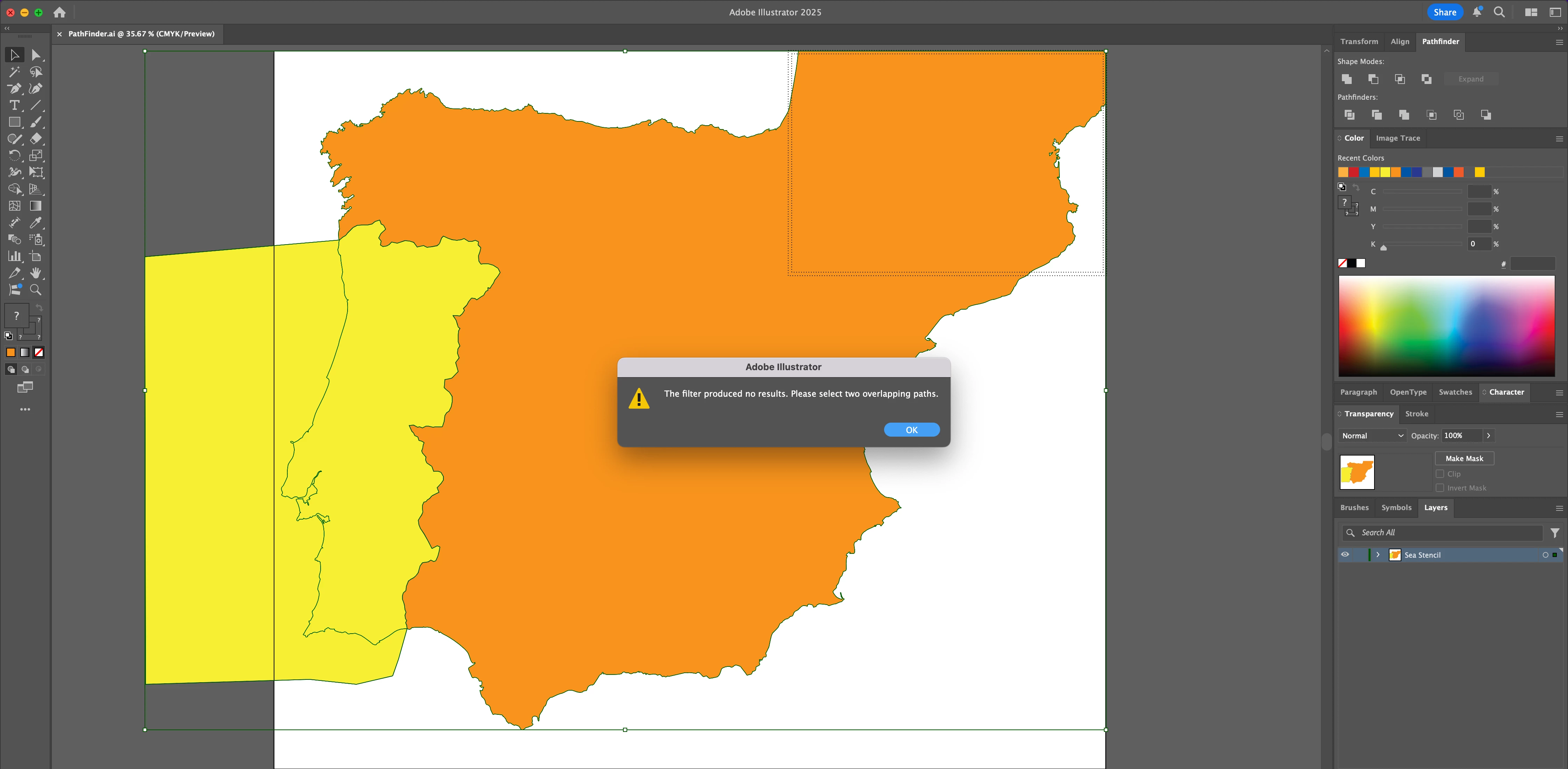Hide the Sea Stencil layer
The height and width of the screenshot is (769, 1568).
(1345, 555)
